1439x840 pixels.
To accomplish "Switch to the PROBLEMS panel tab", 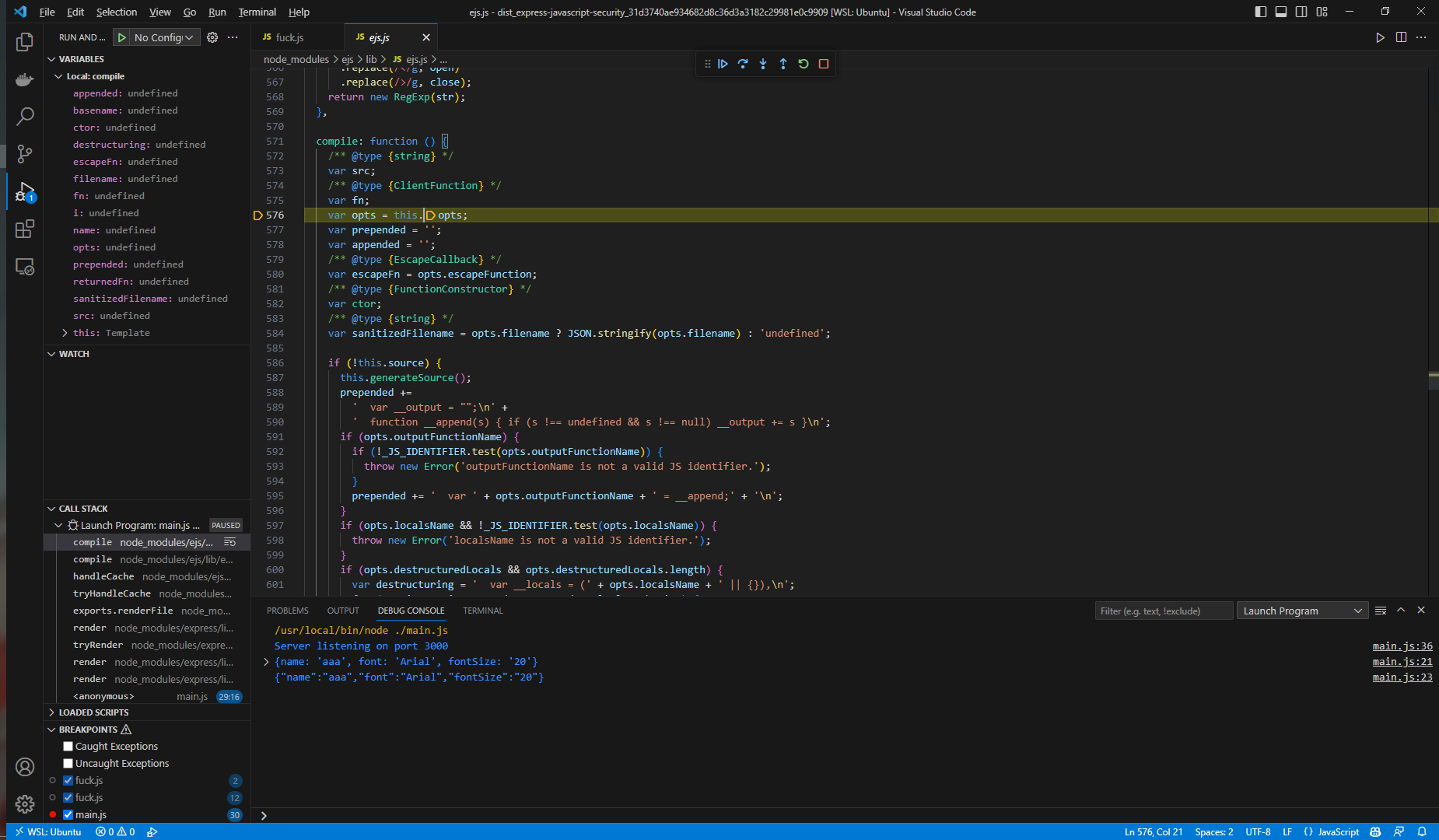I will [x=288, y=611].
